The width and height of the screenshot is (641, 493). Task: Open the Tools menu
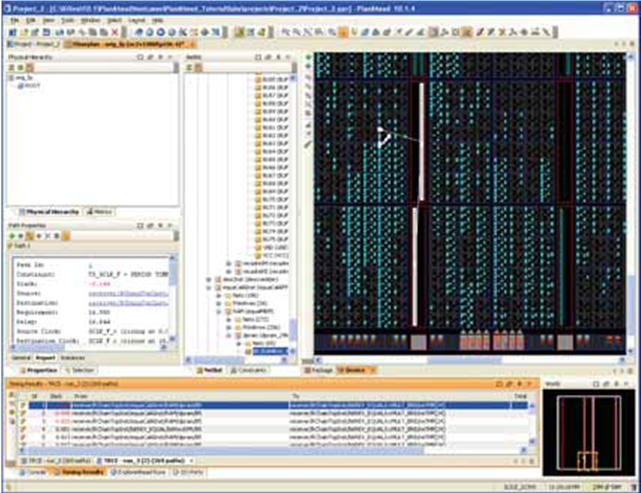click(x=68, y=20)
